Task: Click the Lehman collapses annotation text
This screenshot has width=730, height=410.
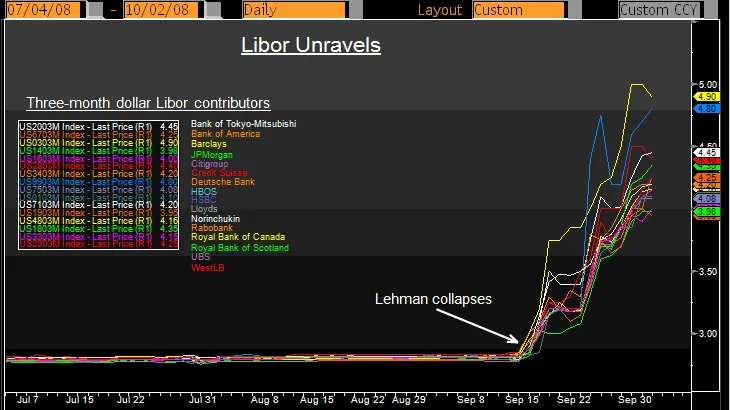Action: pos(433,299)
